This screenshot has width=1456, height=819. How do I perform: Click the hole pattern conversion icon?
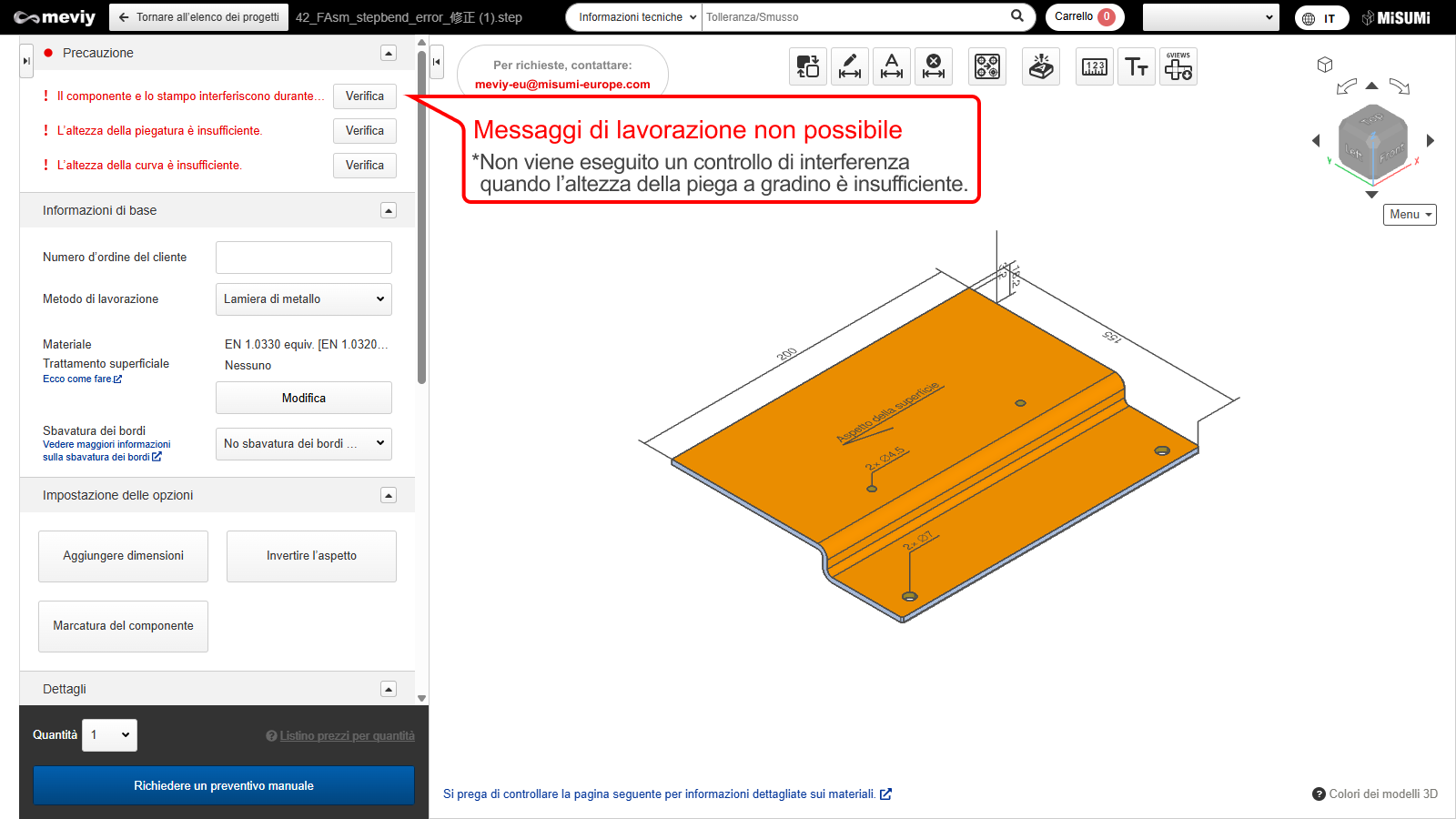pyautogui.click(x=987, y=66)
